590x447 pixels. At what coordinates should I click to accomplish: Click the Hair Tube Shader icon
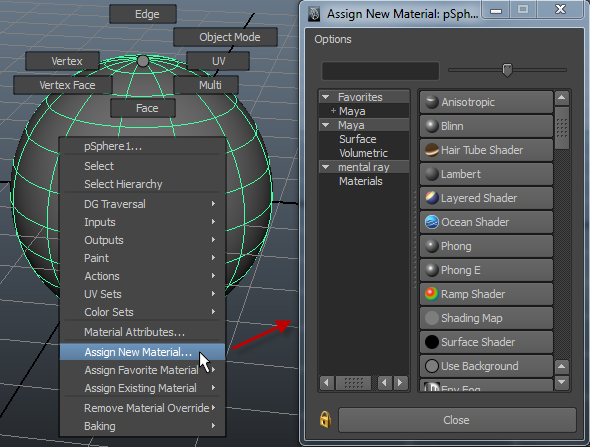[432, 150]
